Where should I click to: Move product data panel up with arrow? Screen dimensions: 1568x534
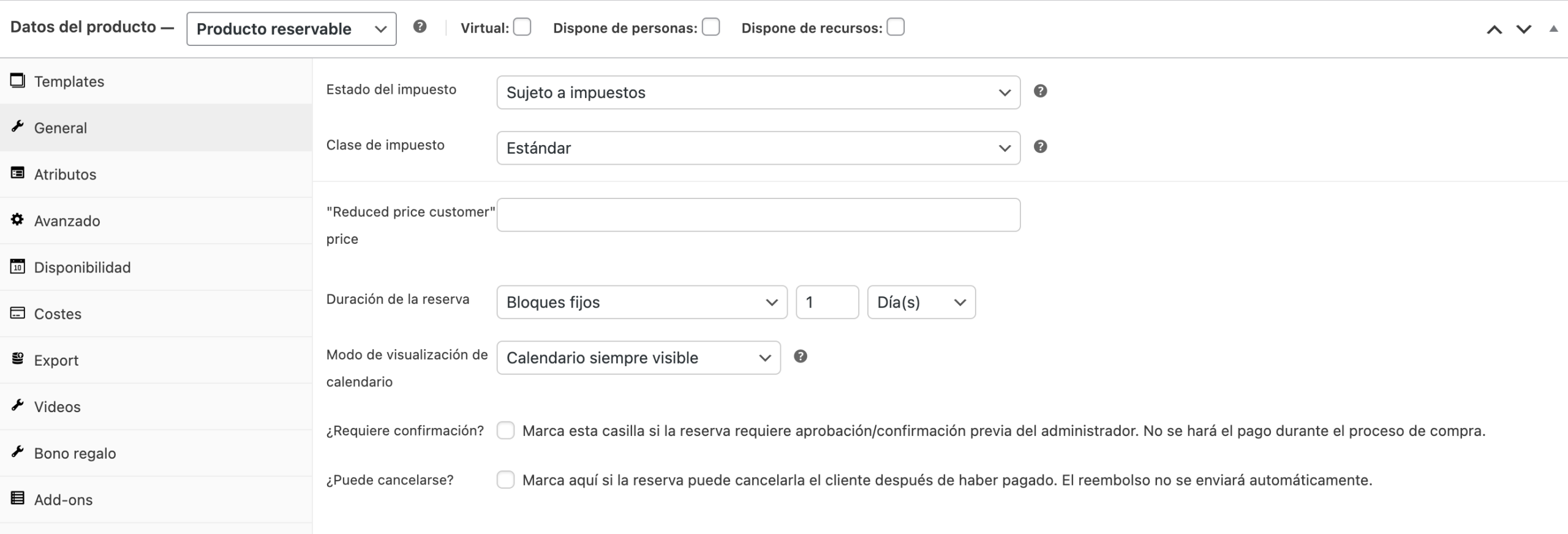click(x=1494, y=29)
